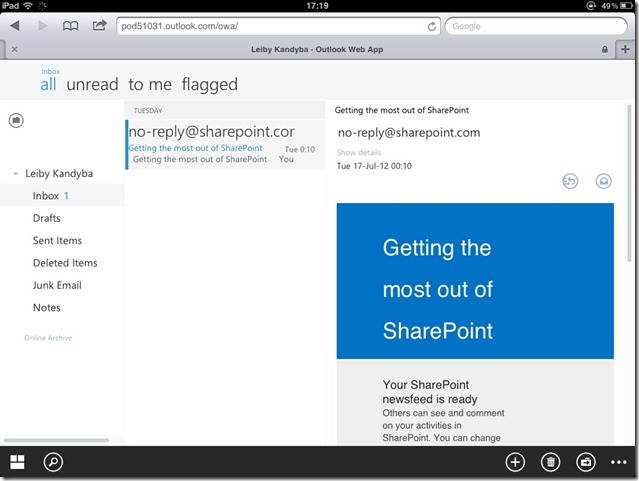Open a new Safari tab

click(625, 49)
